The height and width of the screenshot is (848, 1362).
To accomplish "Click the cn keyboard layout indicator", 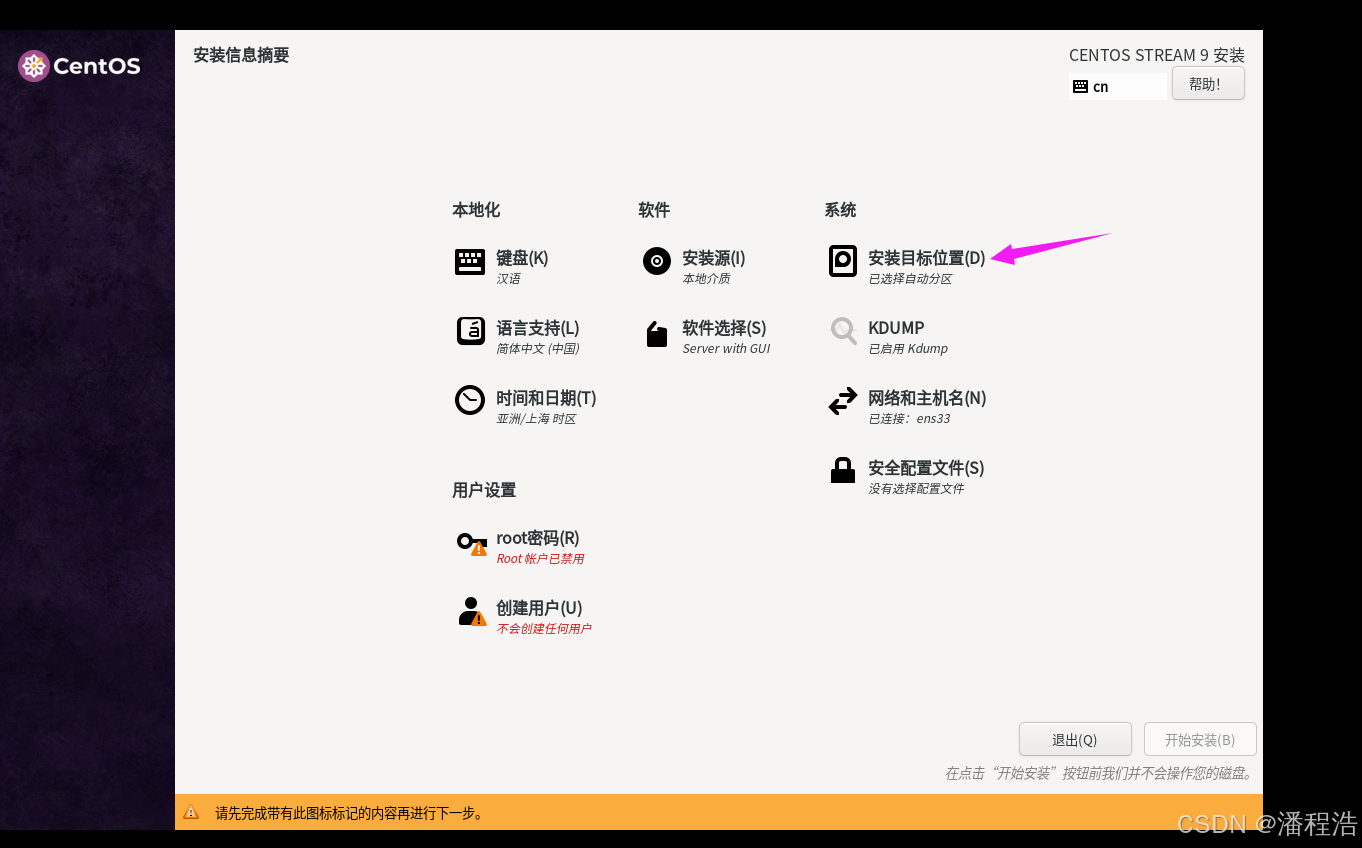I will [x=1118, y=87].
